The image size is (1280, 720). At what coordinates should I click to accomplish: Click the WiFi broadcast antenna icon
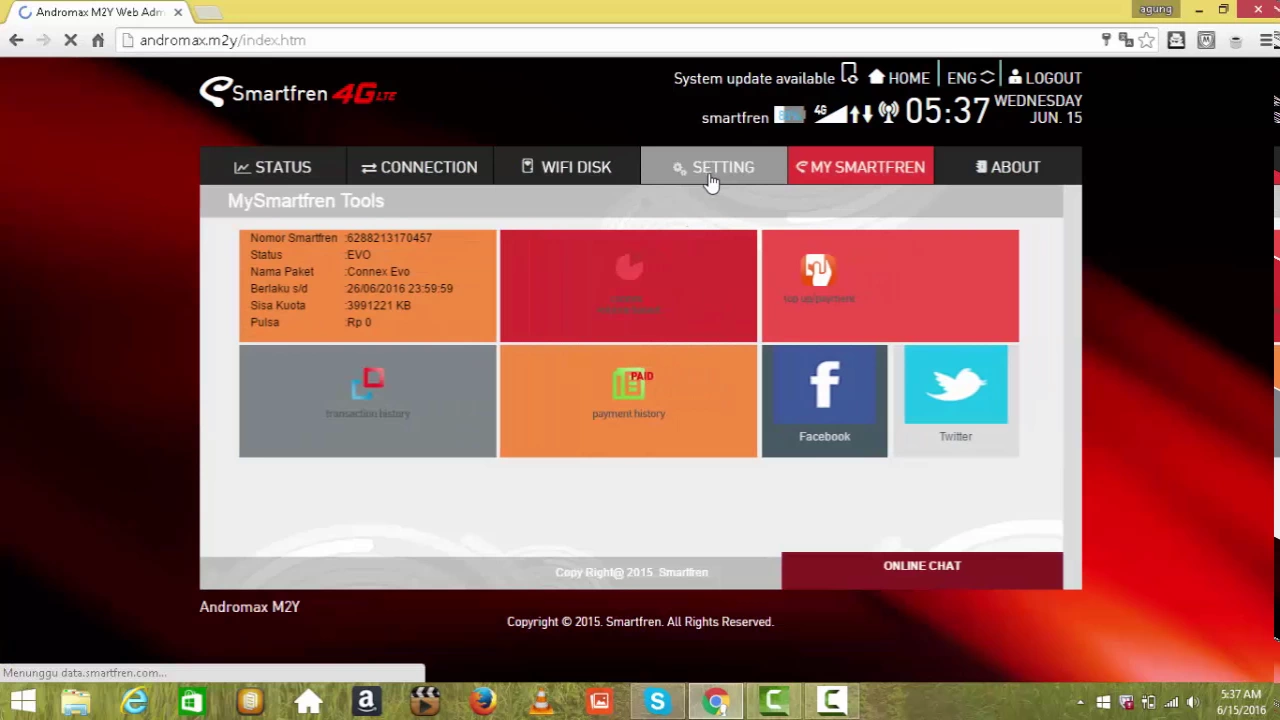click(888, 112)
